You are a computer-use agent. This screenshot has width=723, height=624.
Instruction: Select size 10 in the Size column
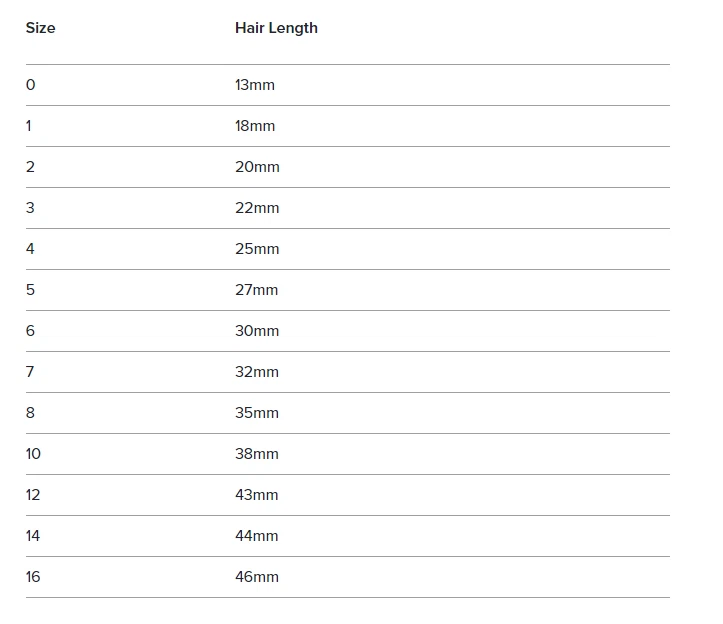tap(33, 454)
